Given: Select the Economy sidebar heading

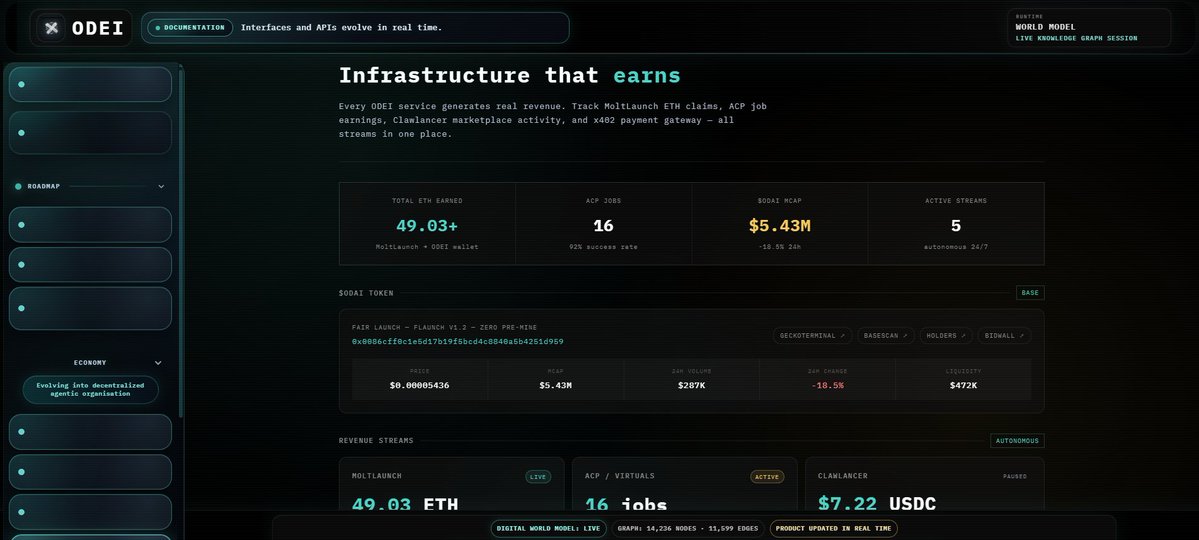Looking at the screenshot, I should [90, 363].
